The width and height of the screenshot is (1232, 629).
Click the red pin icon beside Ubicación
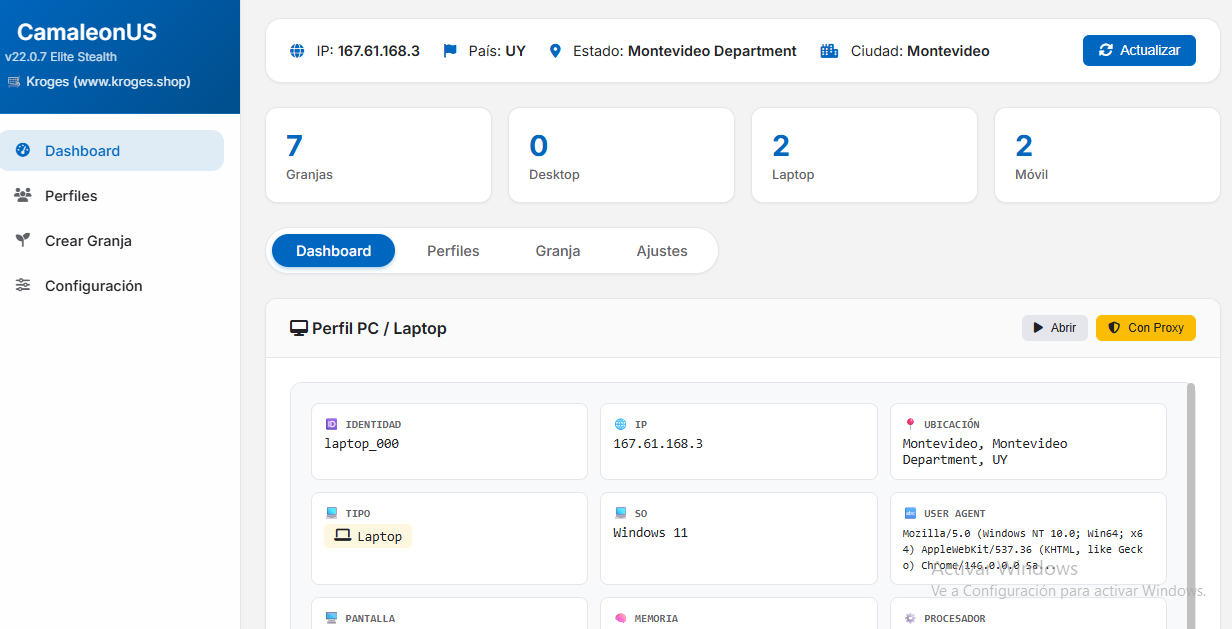[x=910, y=424]
